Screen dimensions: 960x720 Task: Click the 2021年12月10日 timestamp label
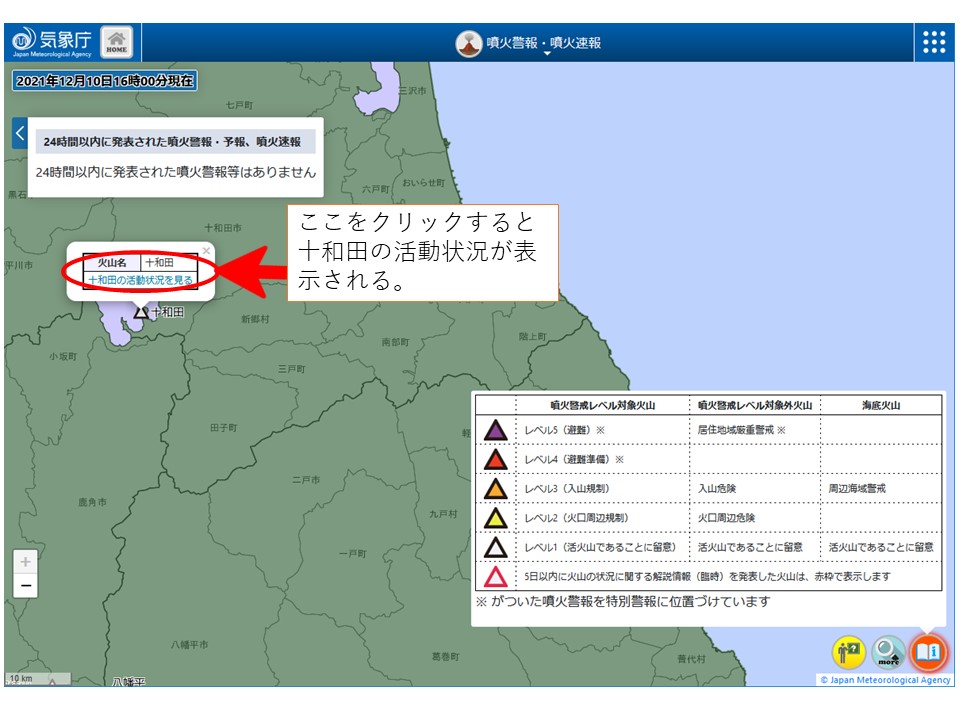pos(104,81)
